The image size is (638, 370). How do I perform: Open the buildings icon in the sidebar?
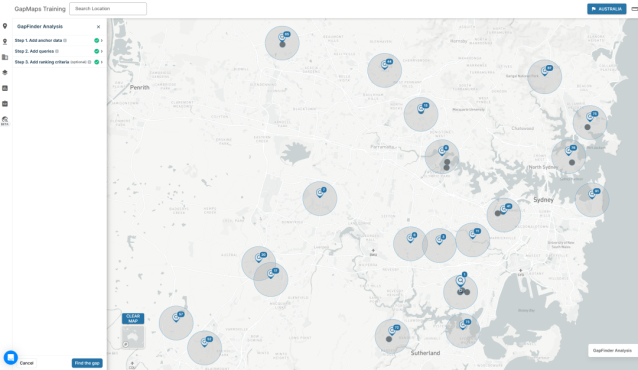[5, 57]
